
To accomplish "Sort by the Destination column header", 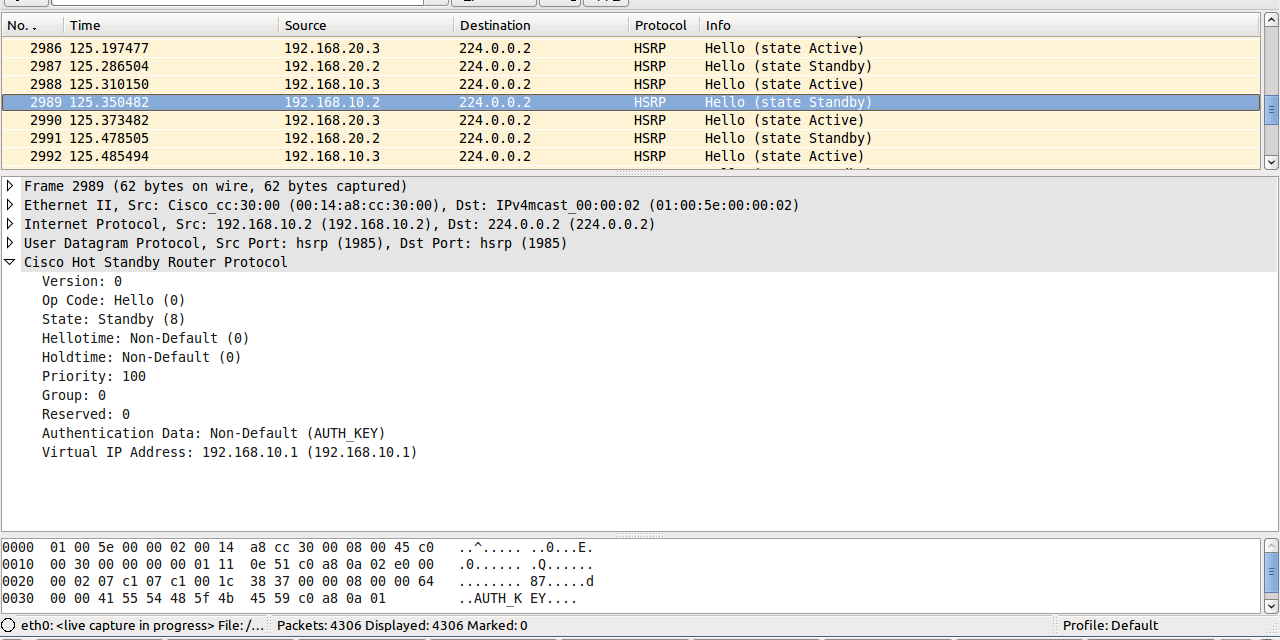I will click(541, 25).
